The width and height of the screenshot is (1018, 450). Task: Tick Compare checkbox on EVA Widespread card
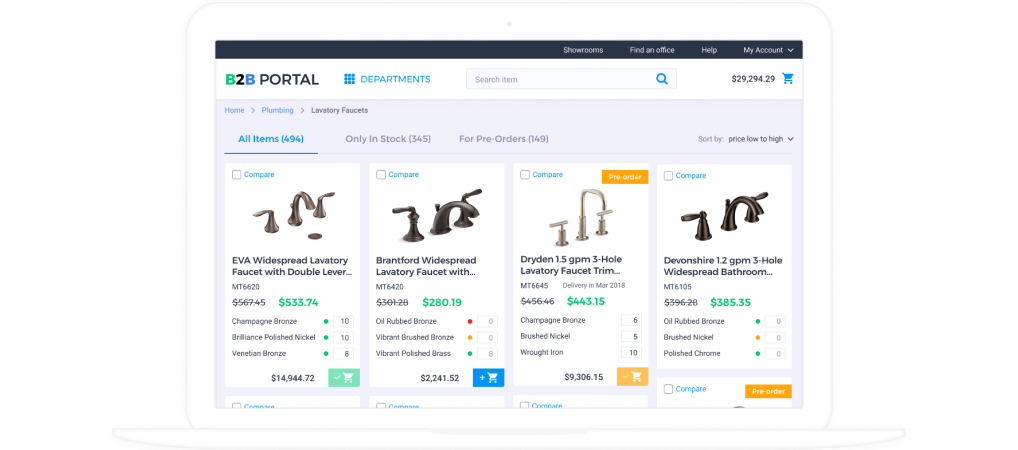coord(236,175)
